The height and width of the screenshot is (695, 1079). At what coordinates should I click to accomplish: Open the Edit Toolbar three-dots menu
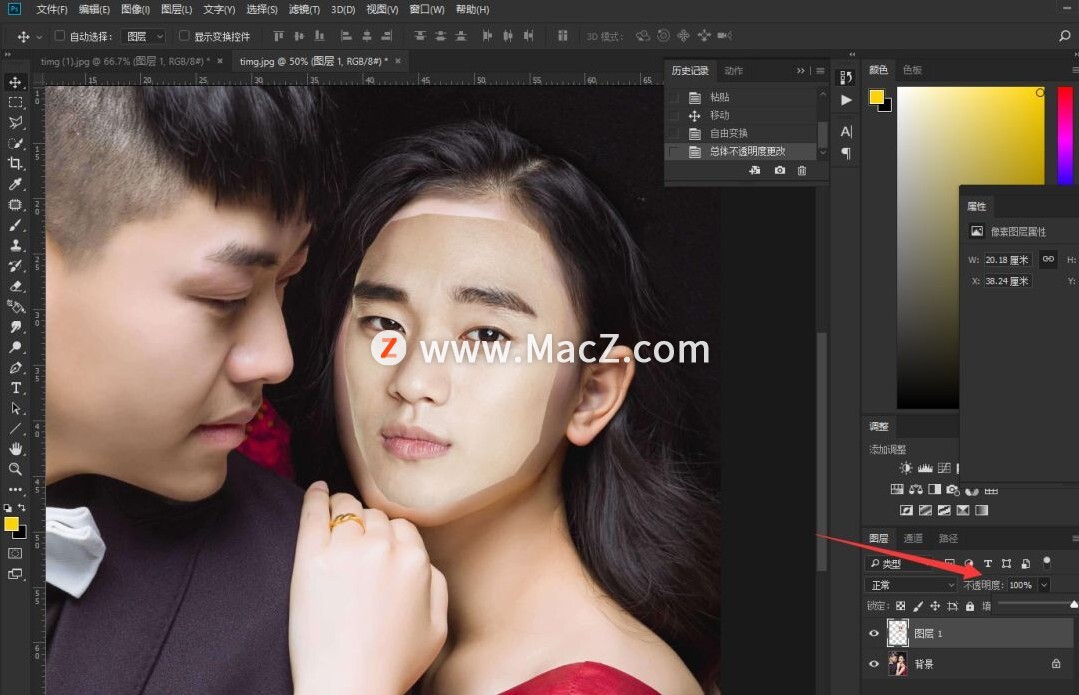click(15, 489)
